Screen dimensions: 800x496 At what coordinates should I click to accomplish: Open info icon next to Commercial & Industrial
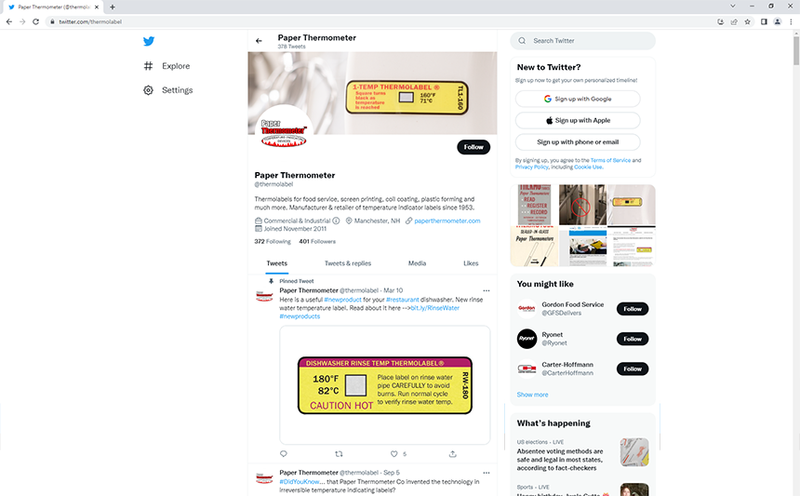[x=336, y=221]
